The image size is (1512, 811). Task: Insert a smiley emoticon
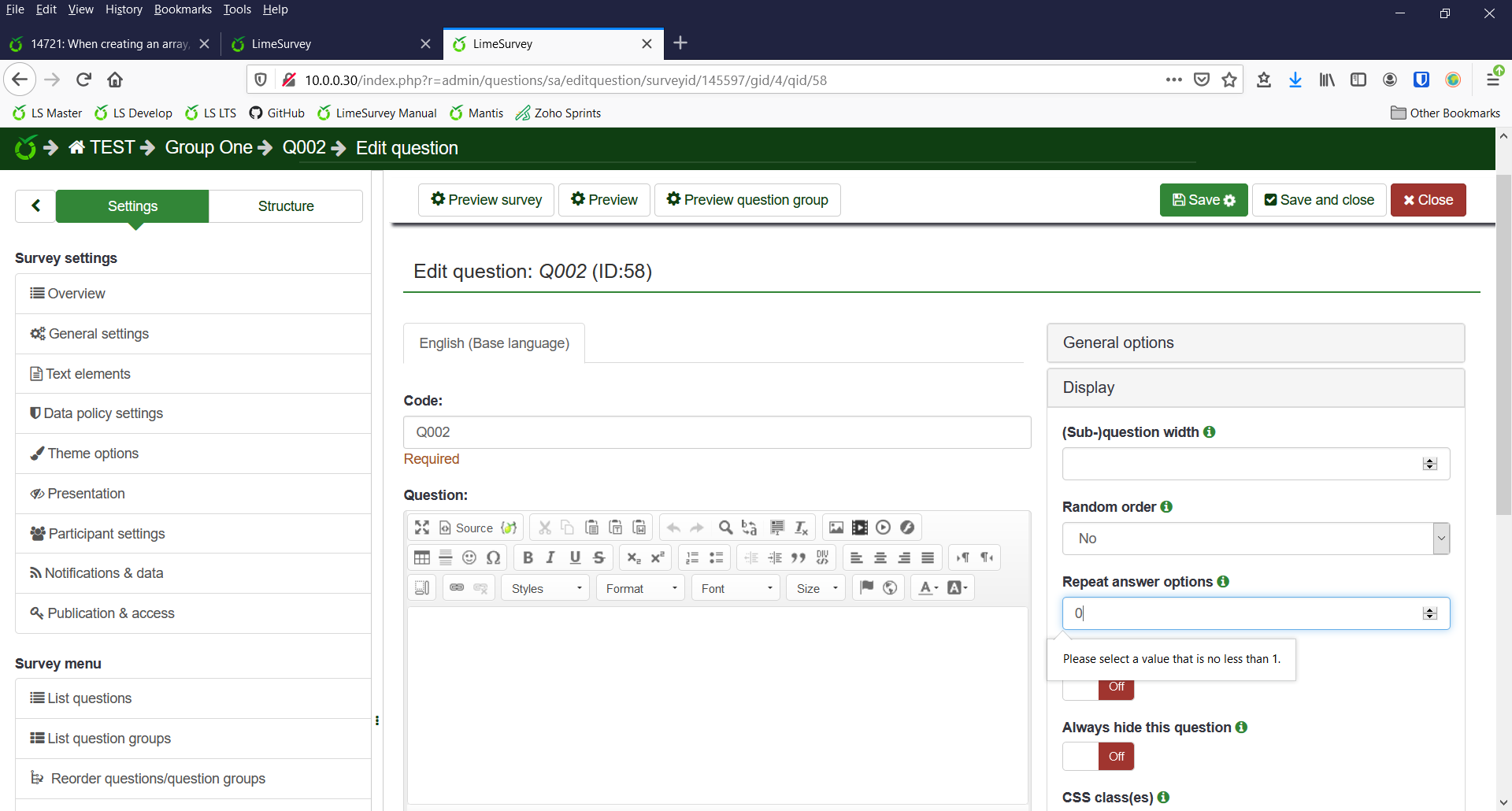469,557
